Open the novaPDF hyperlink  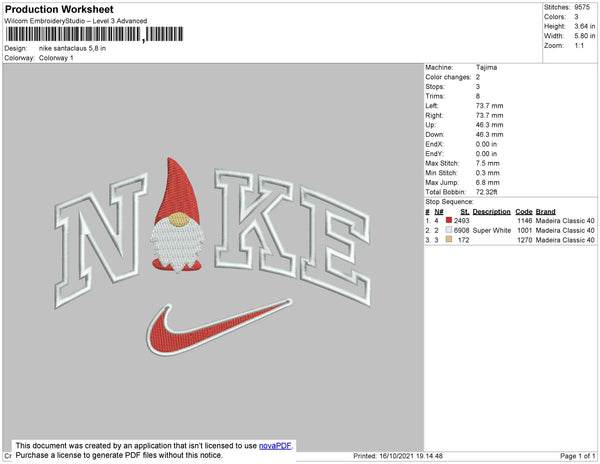tap(275, 446)
